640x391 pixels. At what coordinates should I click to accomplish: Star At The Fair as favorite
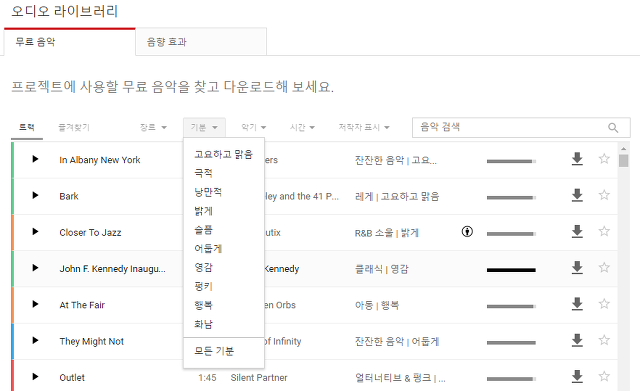(604, 304)
